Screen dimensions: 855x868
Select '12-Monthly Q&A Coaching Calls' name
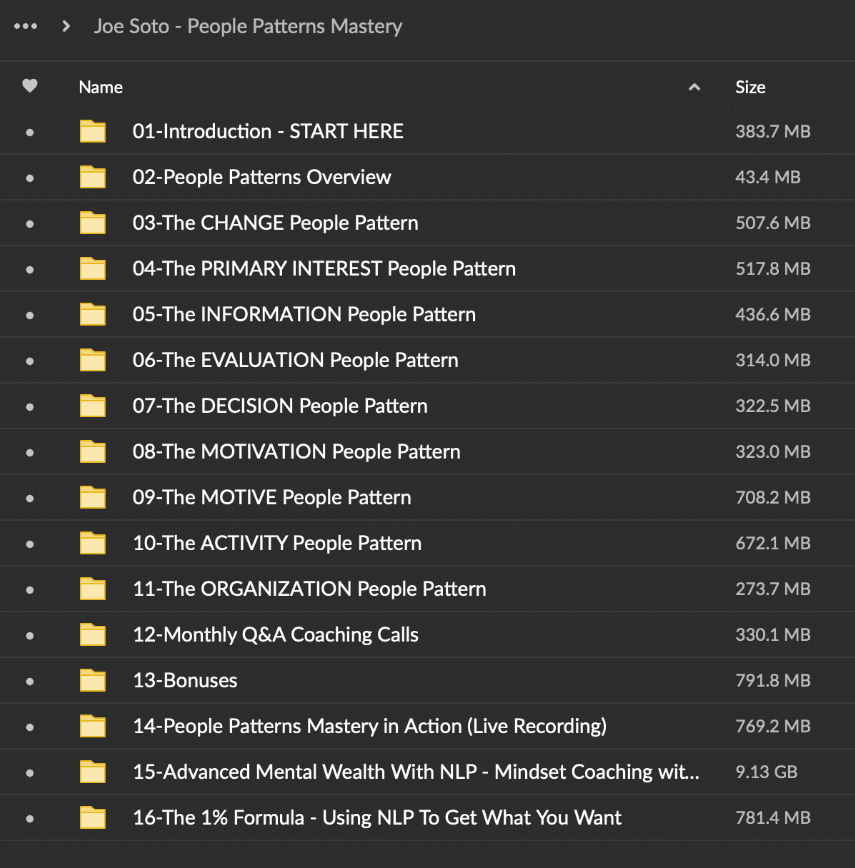coord(276,634)
